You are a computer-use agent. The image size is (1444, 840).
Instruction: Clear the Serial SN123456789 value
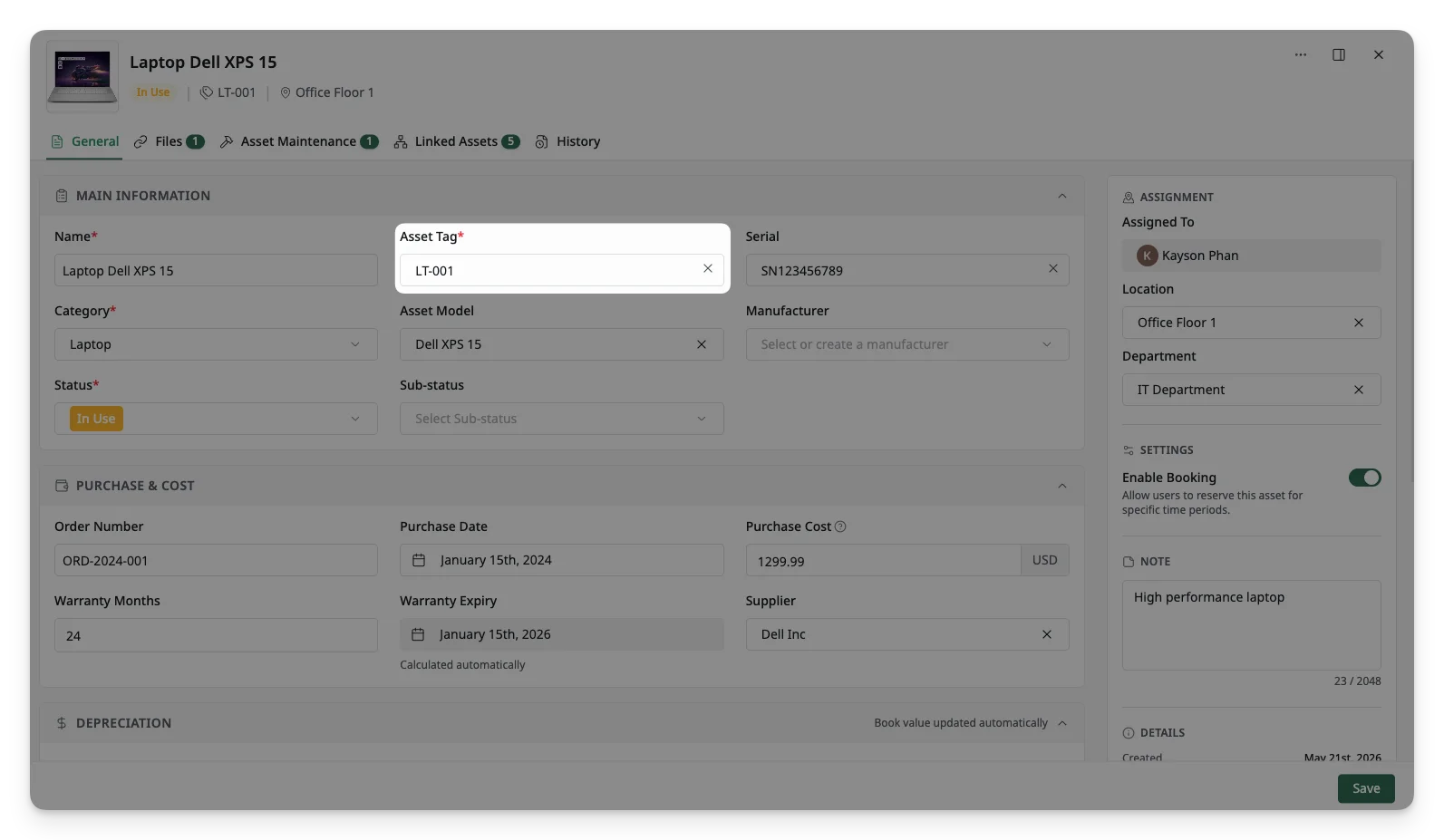point(1052,268)
